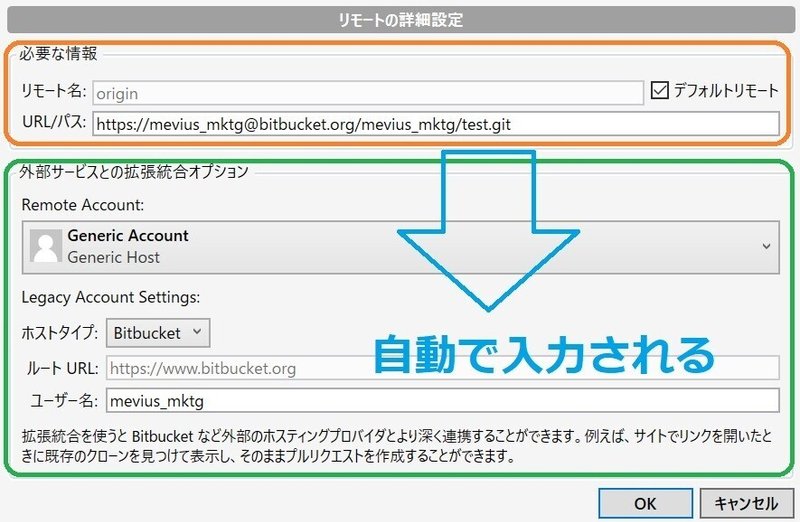Toggle the デフォルトリモート checkbox
800x522 pixels.
click(660, 90)
